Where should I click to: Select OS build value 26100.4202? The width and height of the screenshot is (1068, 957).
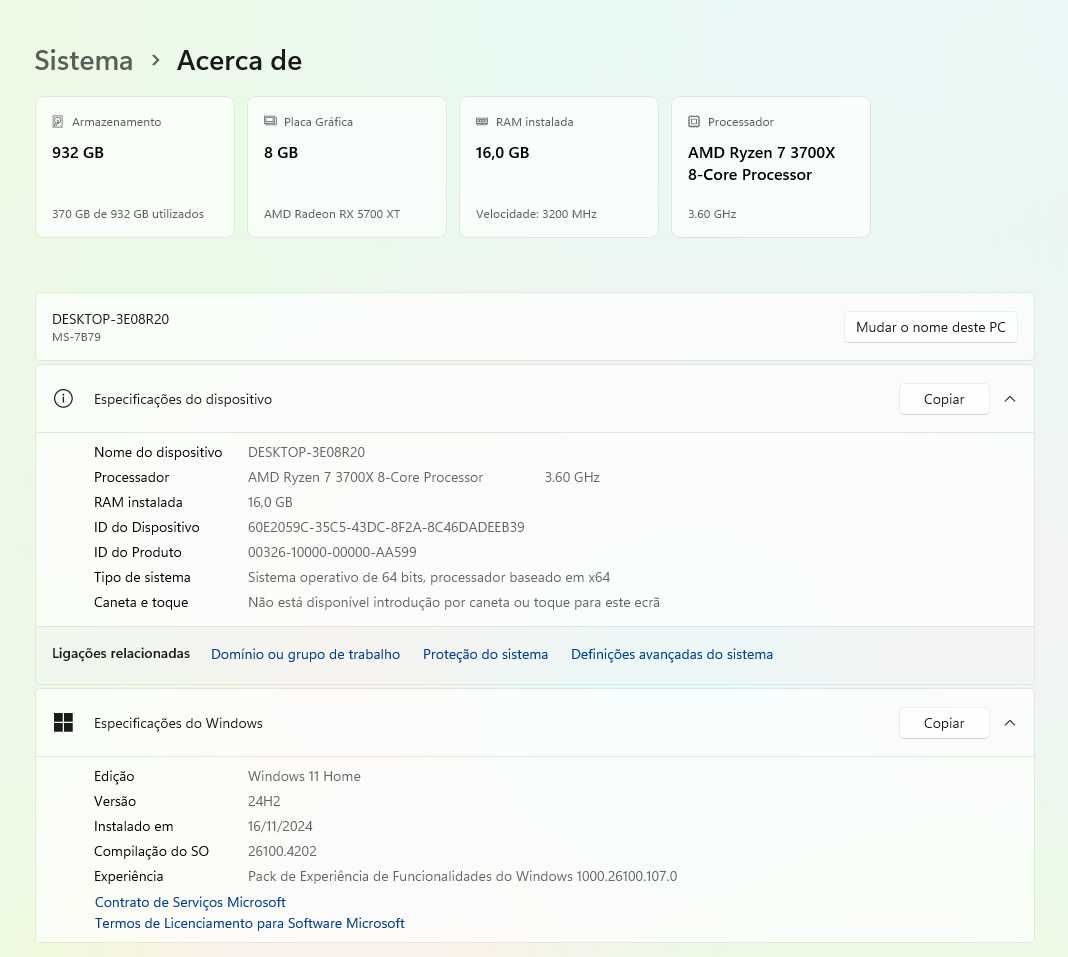point(282,851)
